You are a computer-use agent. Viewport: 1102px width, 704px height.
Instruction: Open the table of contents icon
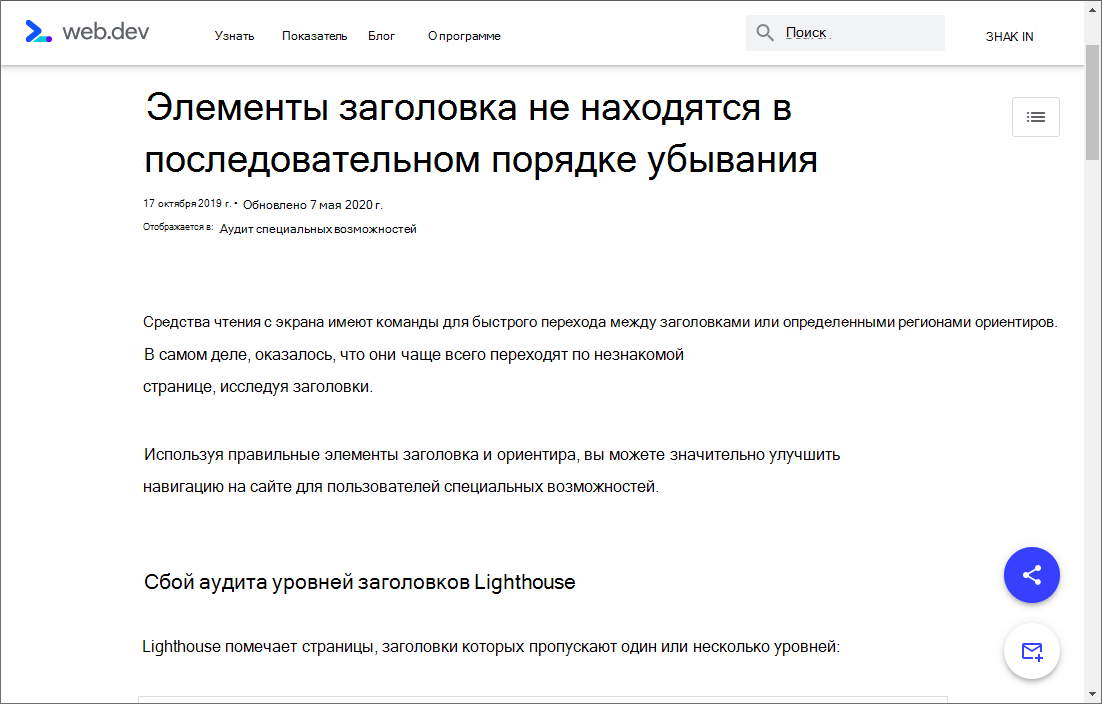[1035, 117]
